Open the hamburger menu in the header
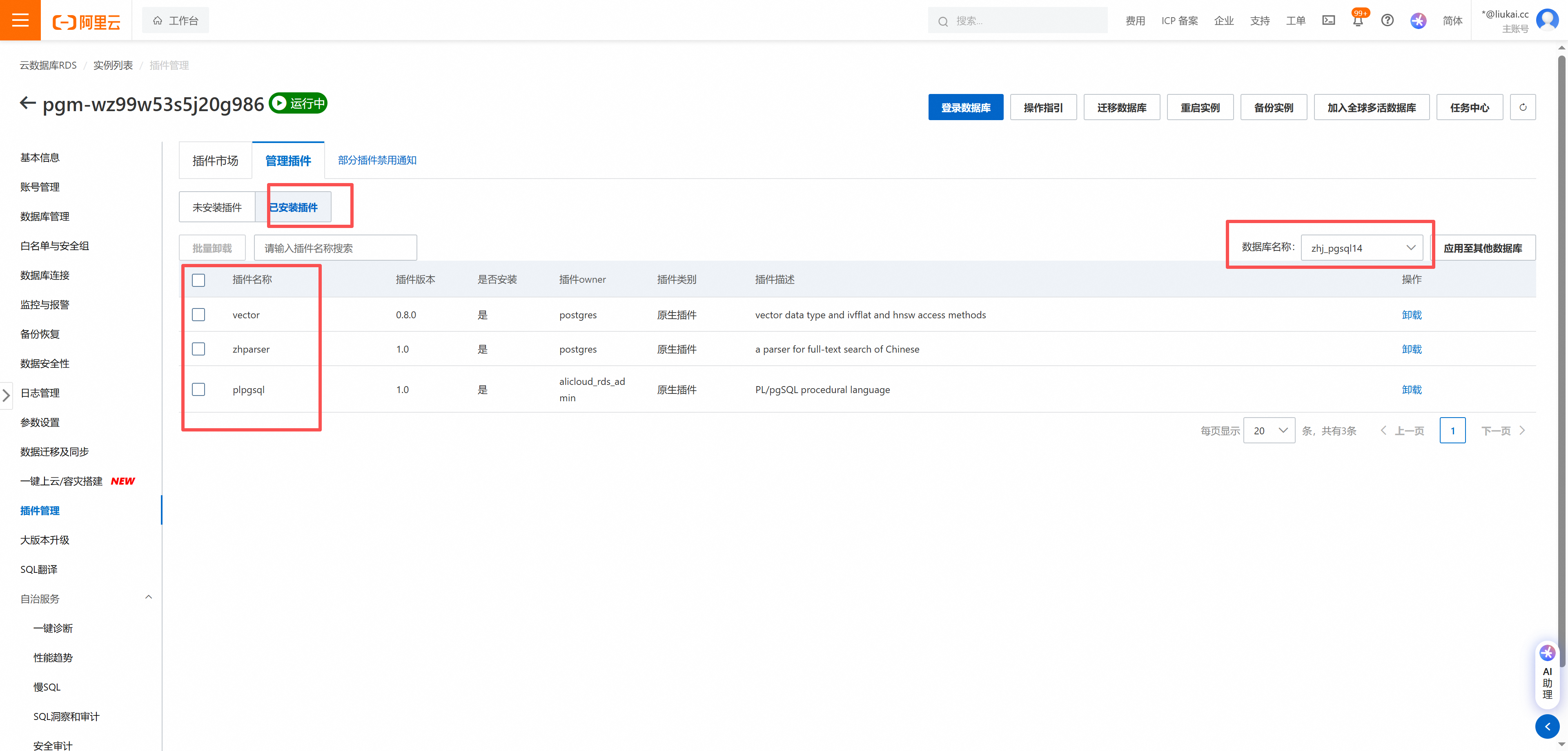Viewport: 1568px width, 751px height. coord(20,20)
